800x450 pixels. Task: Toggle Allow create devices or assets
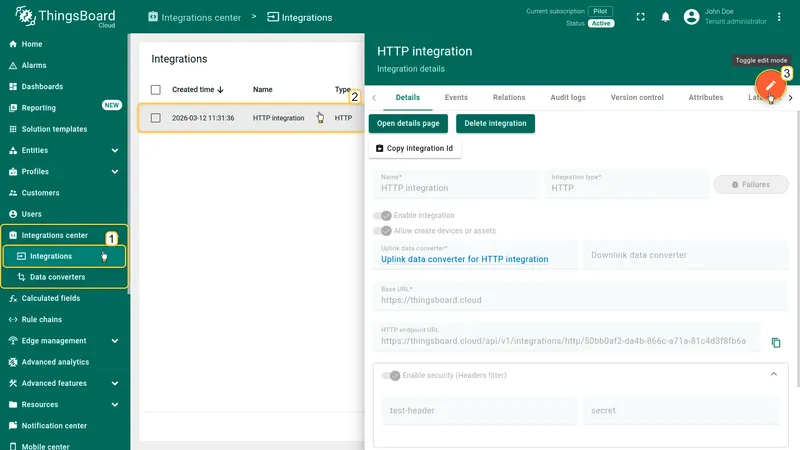[x=382, y=231]
